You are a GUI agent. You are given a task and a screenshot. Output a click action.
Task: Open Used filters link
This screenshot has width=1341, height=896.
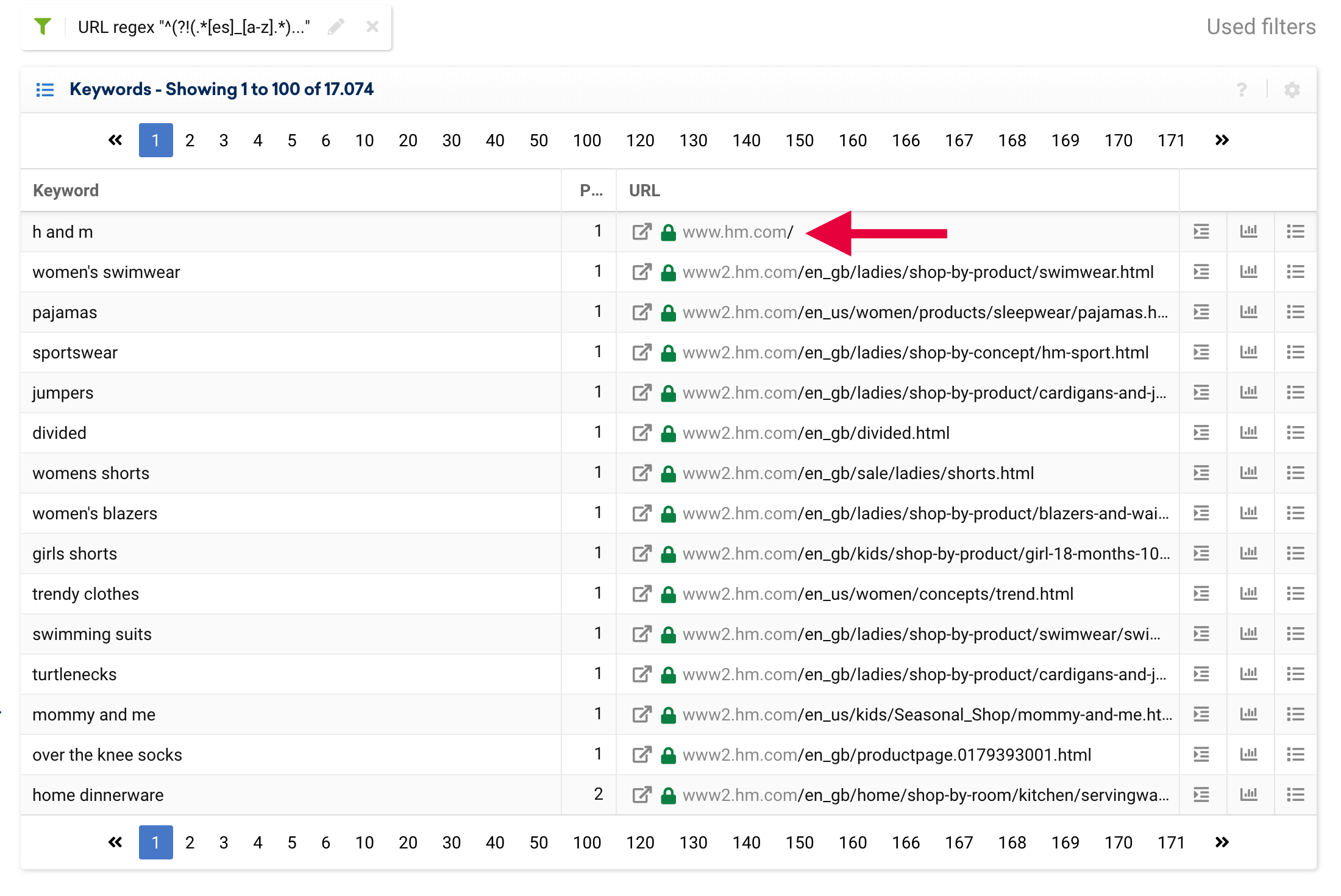click(1261, 27)
